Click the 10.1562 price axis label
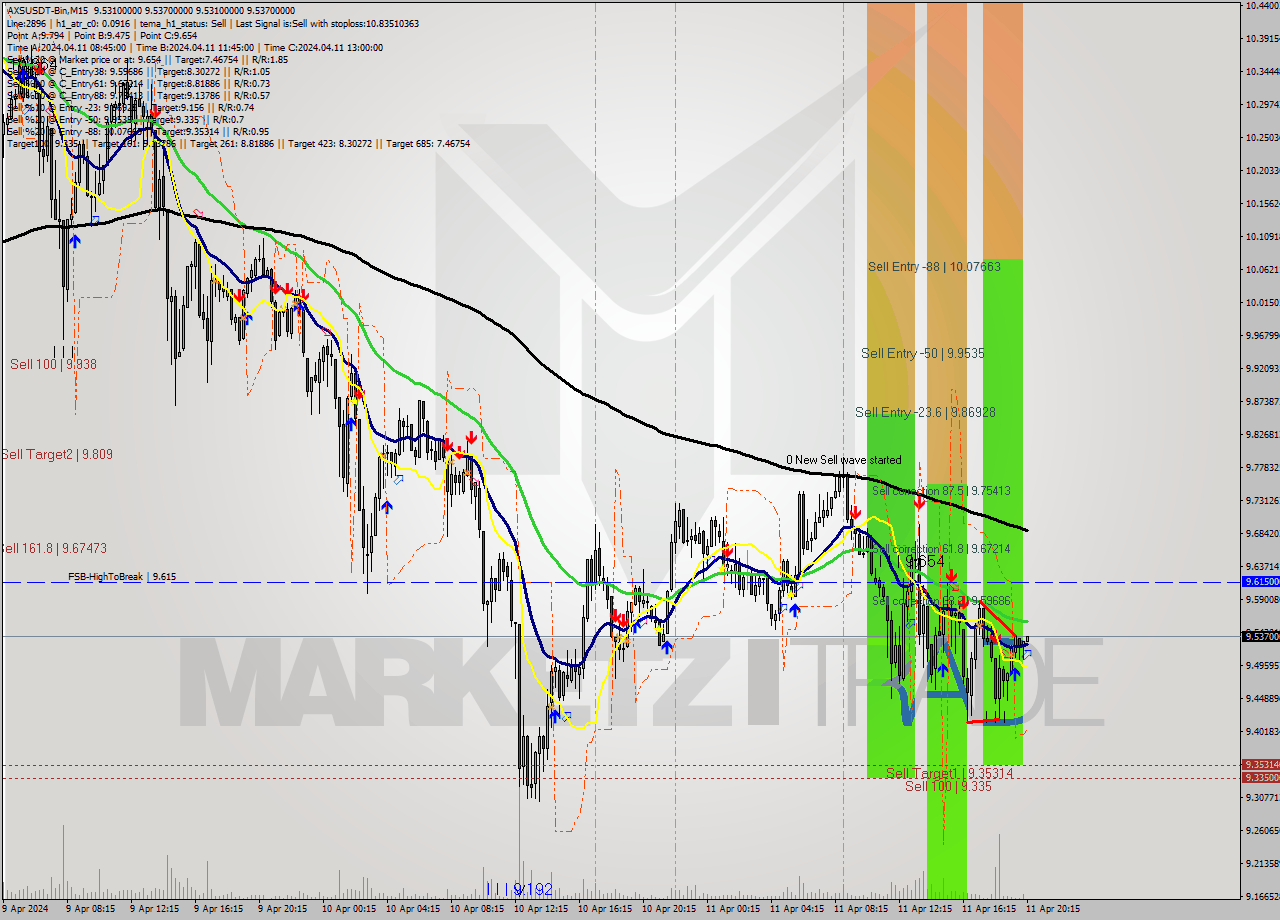 1262,203
